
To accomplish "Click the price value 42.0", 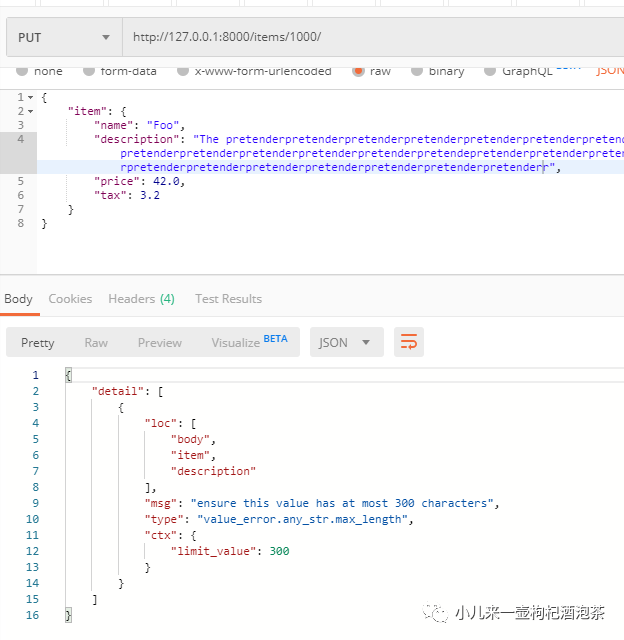I will pos(166,181).
